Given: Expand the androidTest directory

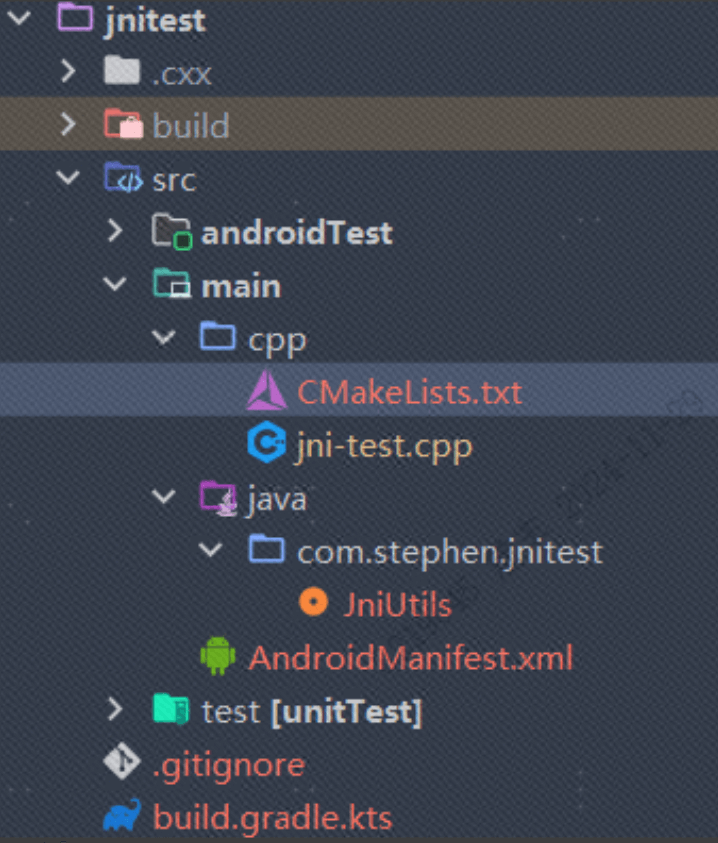Looking at the screenshot, I should (115, 233).
